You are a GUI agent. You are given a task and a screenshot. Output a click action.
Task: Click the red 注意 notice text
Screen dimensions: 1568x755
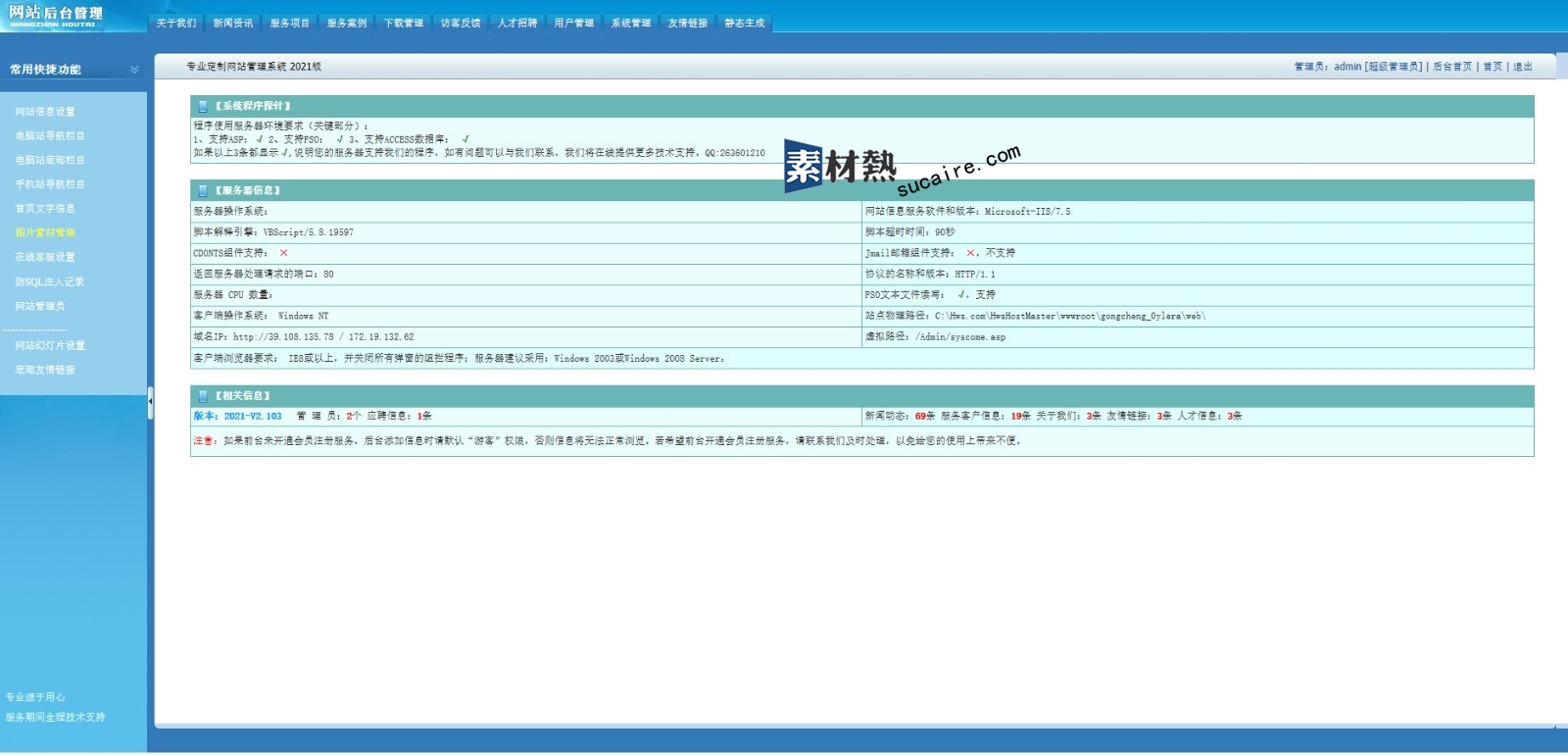tap(203, 441)
